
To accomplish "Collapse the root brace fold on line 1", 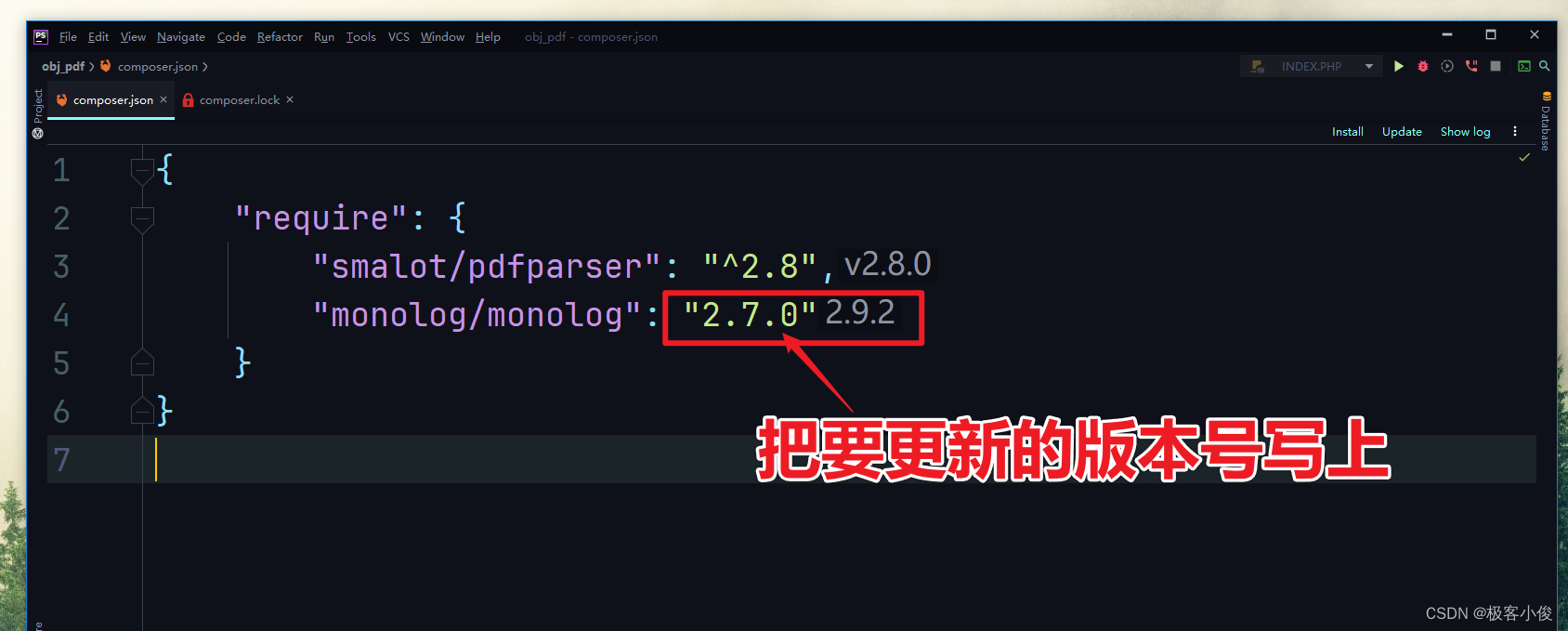I will coord(142,171).
